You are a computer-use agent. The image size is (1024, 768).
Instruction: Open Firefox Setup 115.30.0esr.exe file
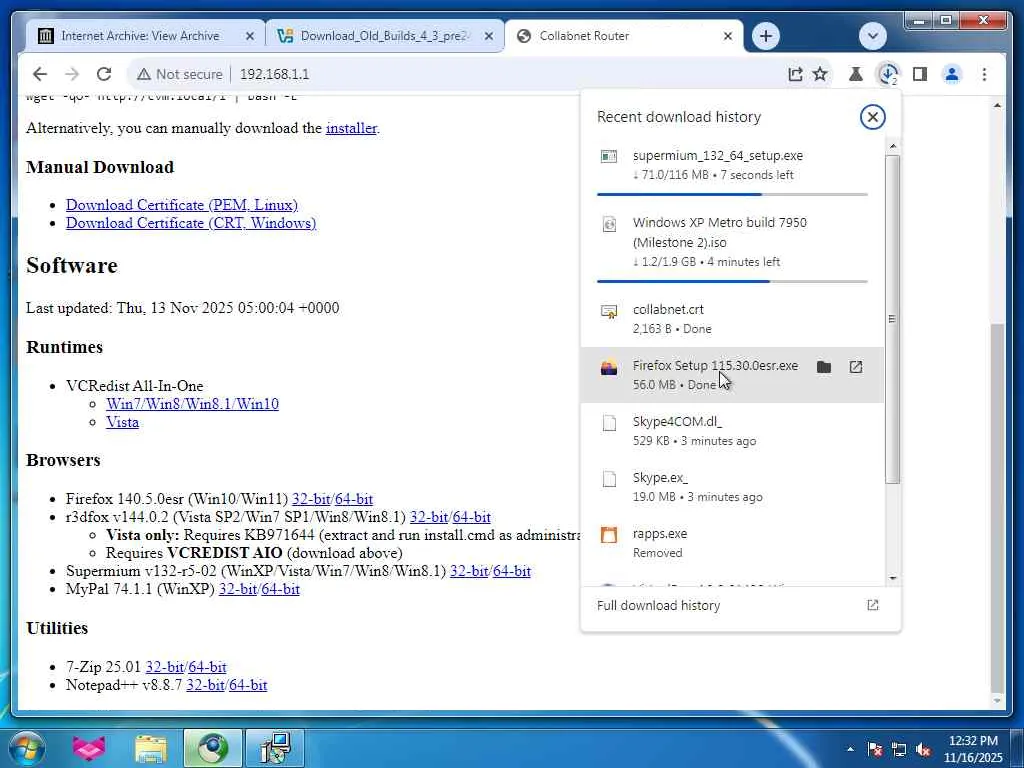click(x=856, y=367)
